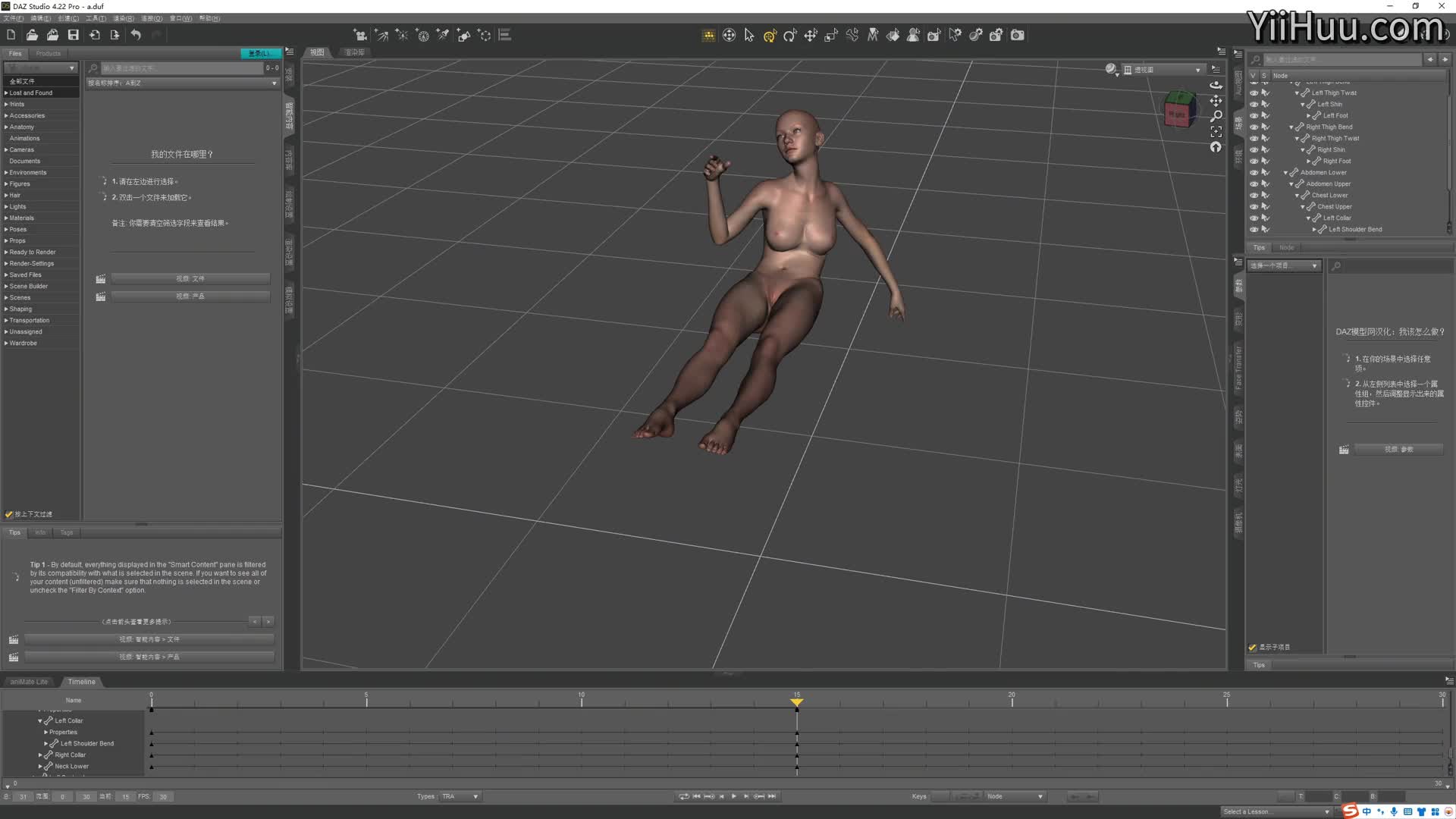
Task: Click the Render camera icon
Action: (x=1018, y=35)
